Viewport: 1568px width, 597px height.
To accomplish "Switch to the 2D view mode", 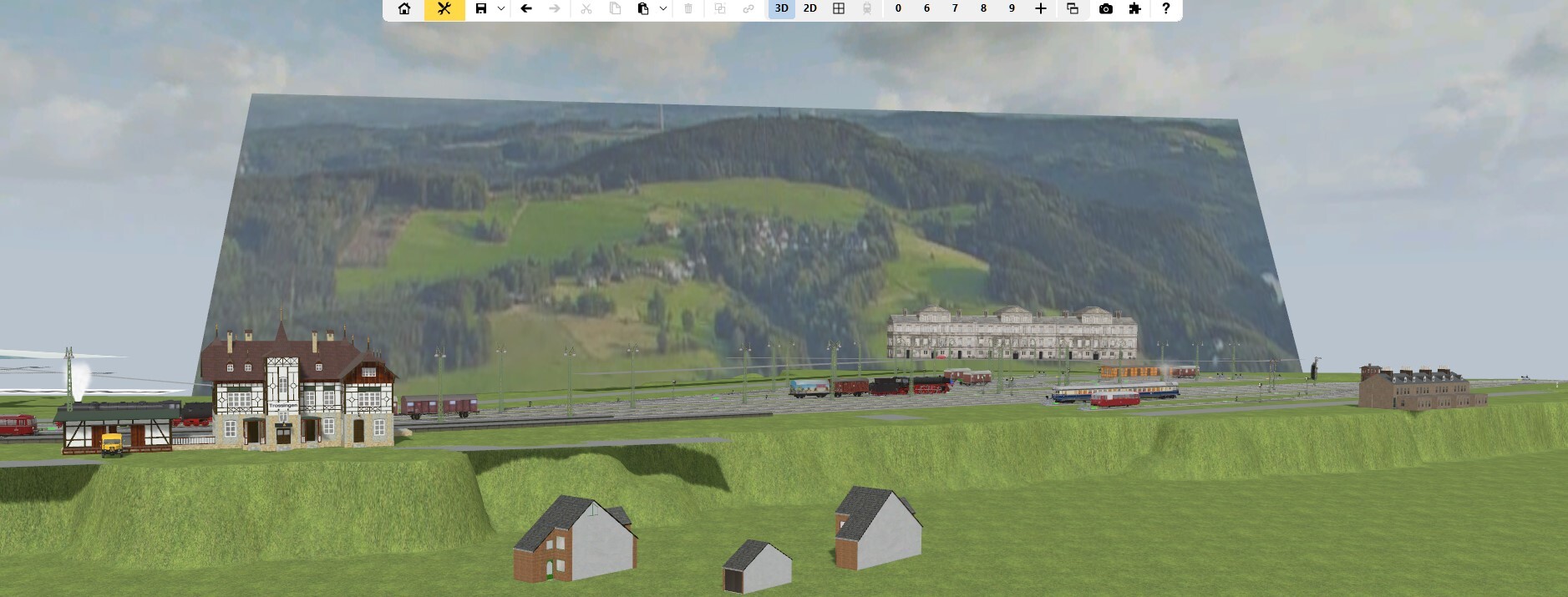I will click(810, 9).
